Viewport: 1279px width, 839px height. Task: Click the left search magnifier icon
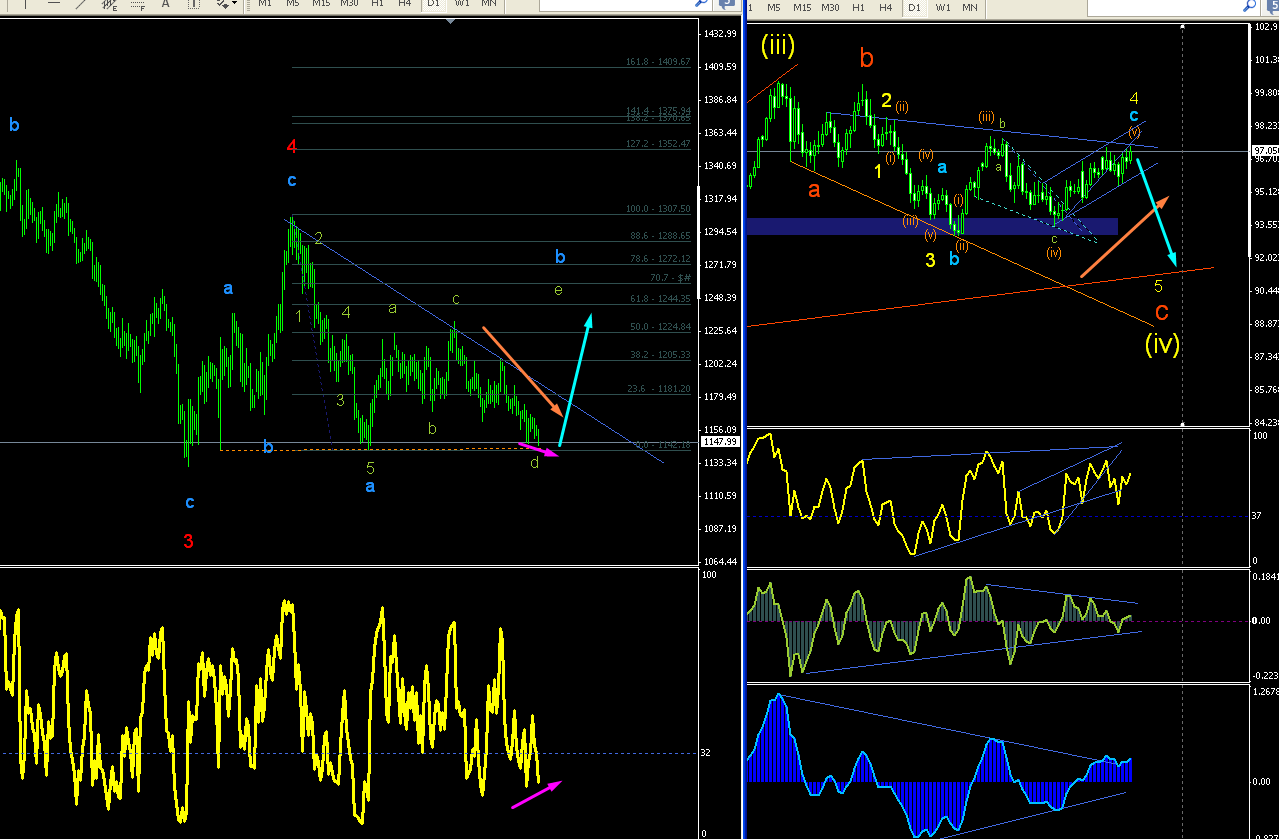pos(704,3)
